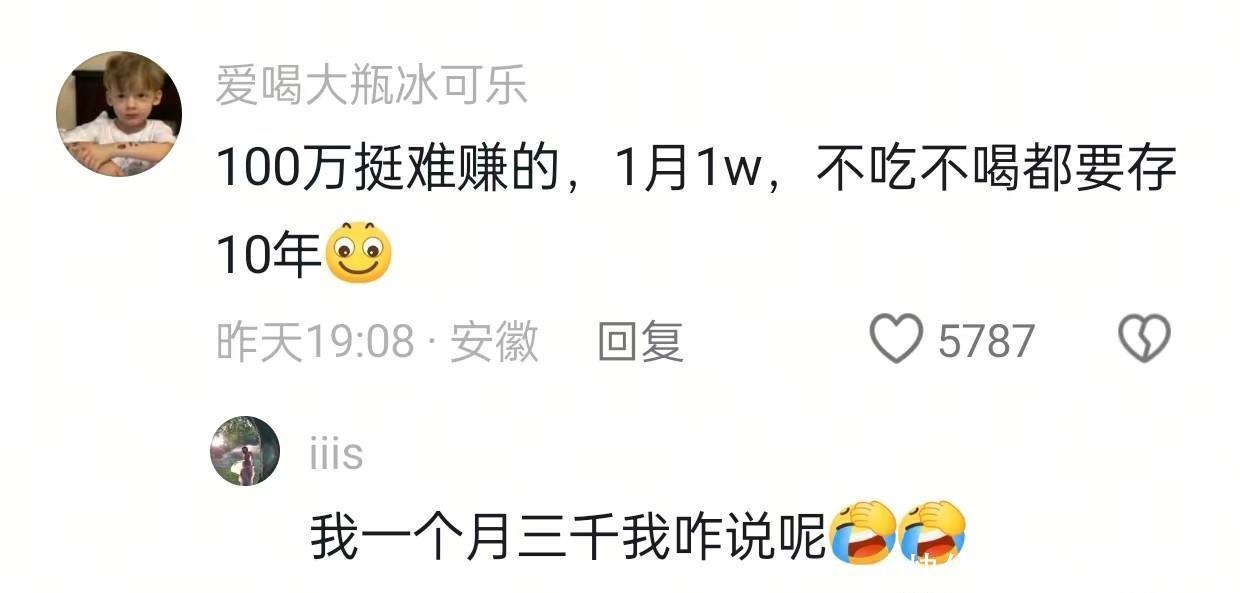The image size is (1240, 593).
Task: Tap the 安徽 location label
Action: point(494,341)
